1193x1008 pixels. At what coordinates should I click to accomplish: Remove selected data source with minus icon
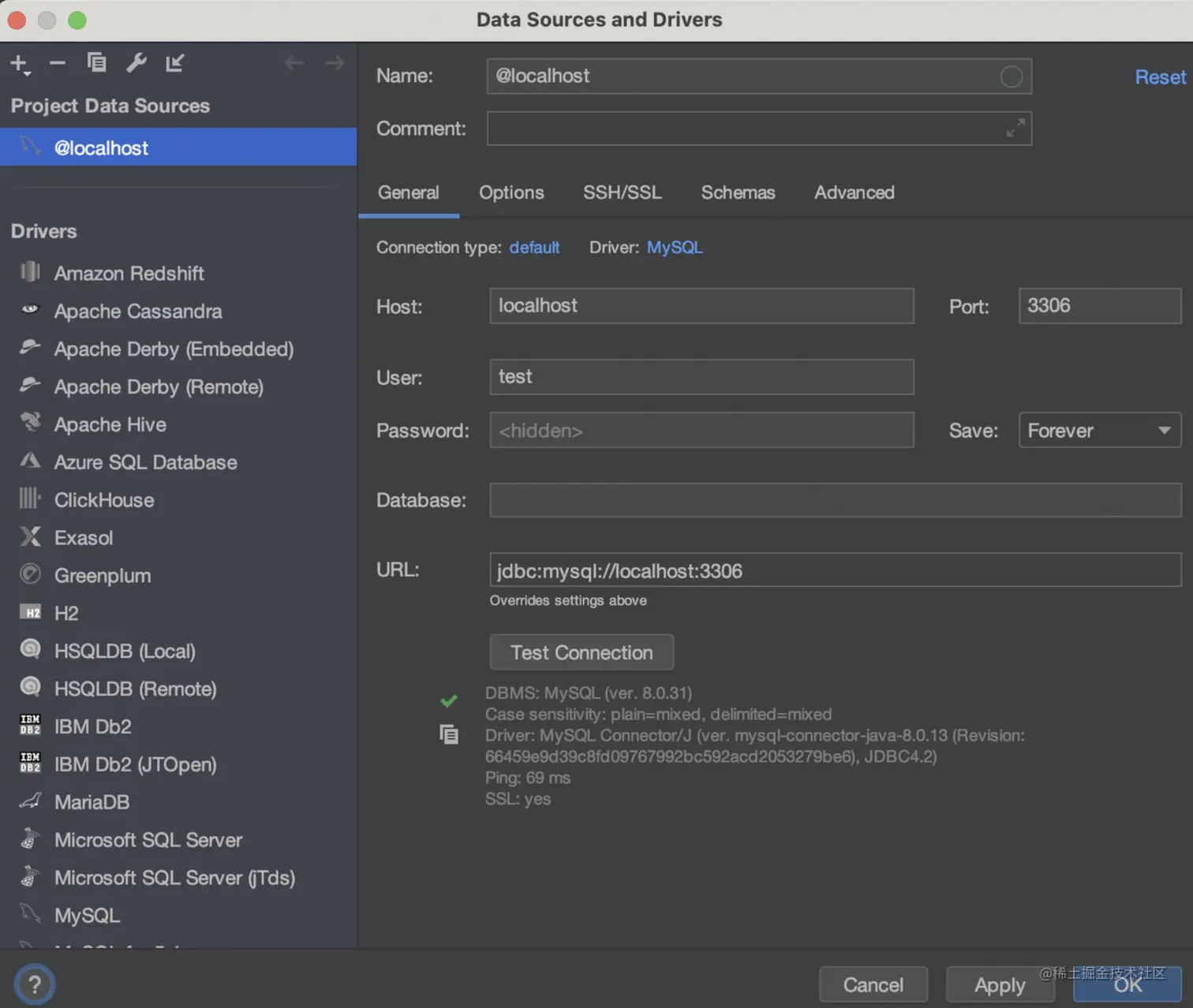(x=58, y=63)
